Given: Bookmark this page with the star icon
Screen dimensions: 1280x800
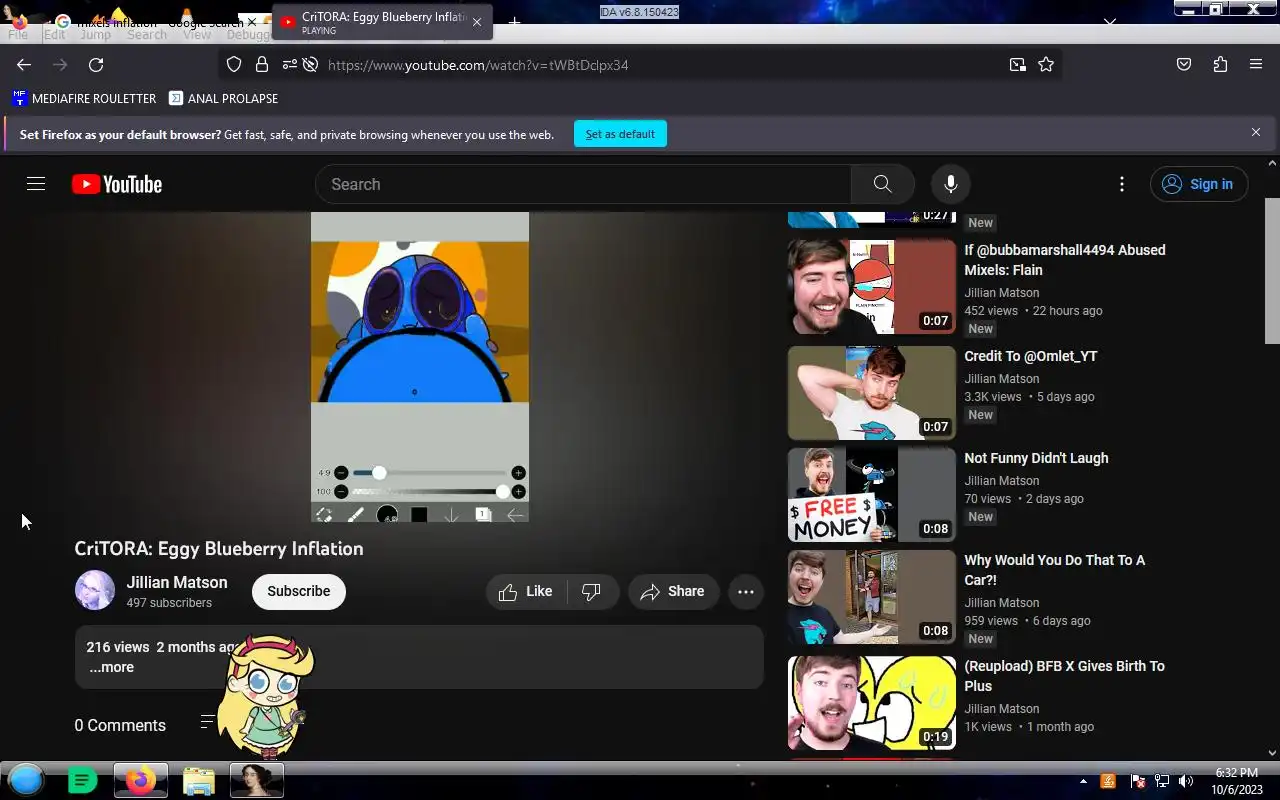Looking at the screenshot, I should [1046, 65].
